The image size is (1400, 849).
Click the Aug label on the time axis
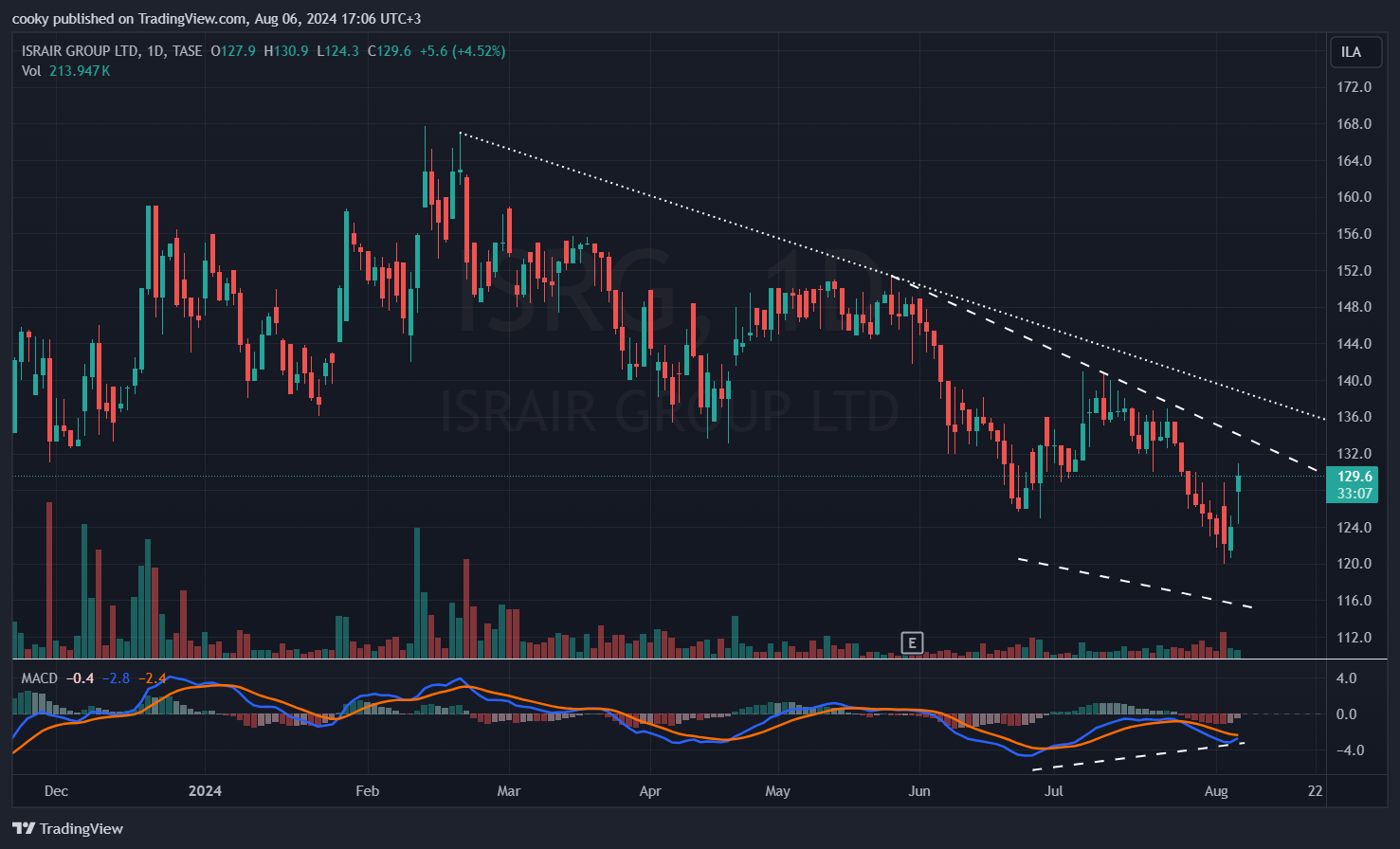click(1216, 791)
